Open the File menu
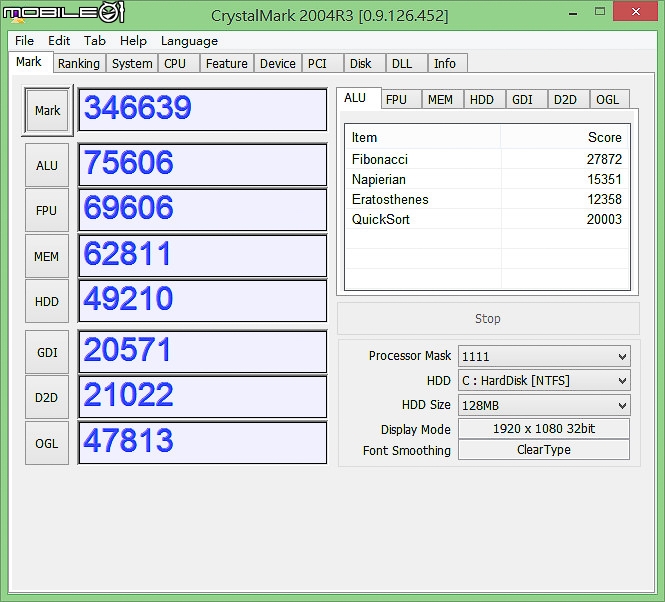The image size is (665, 602). point(24,41)
